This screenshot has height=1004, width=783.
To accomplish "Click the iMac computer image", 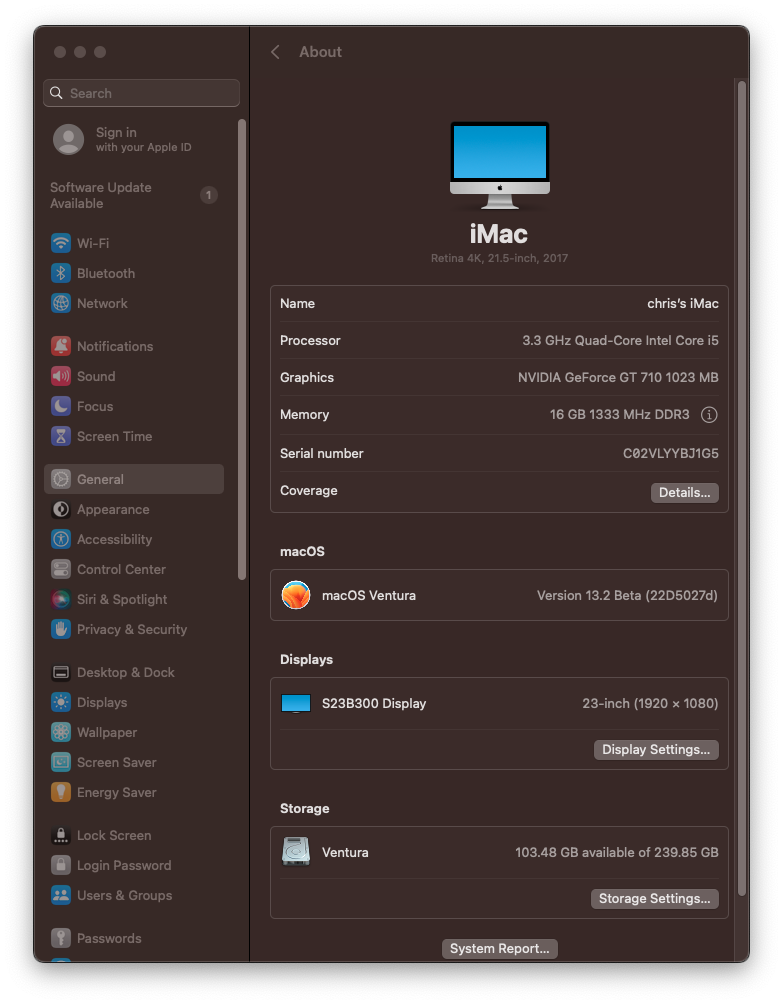I will [x=499, y=166].
